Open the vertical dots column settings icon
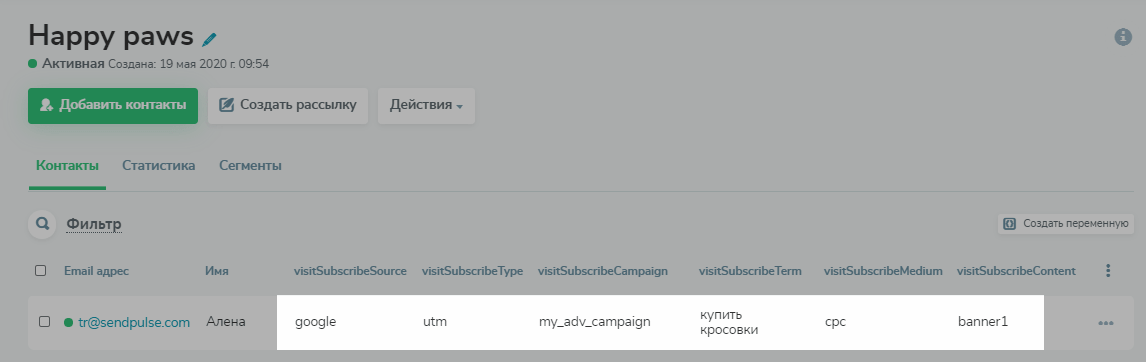Screen dimensions: 1146x362 (x=1108, y=271)
